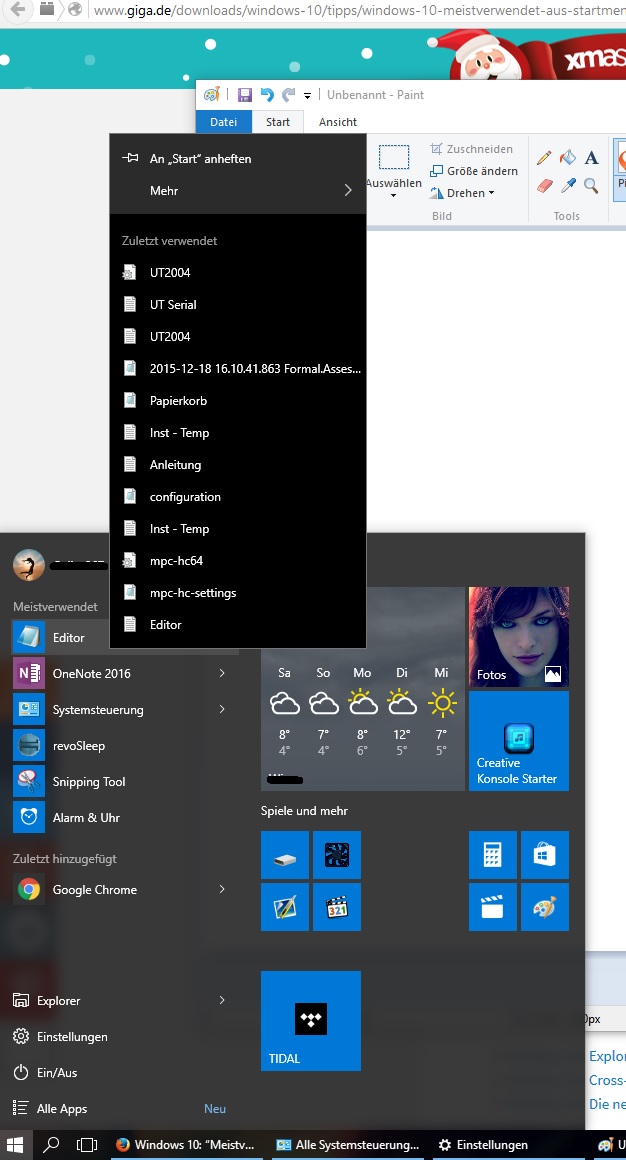Select the Eraser tool in Paint
The image size is (626, 1160).
[x=544, y=185]
